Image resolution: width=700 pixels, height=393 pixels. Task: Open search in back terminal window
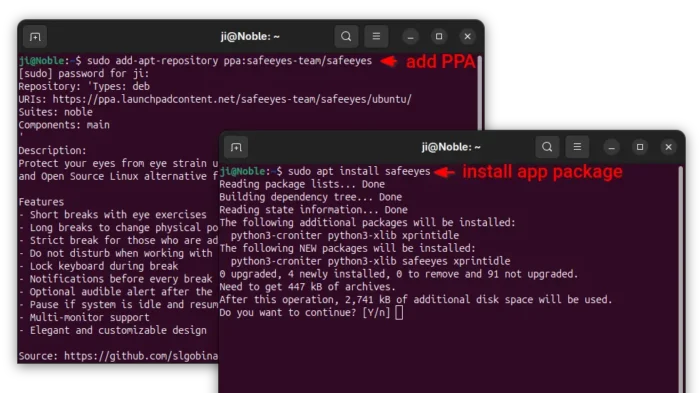(346, 36)
